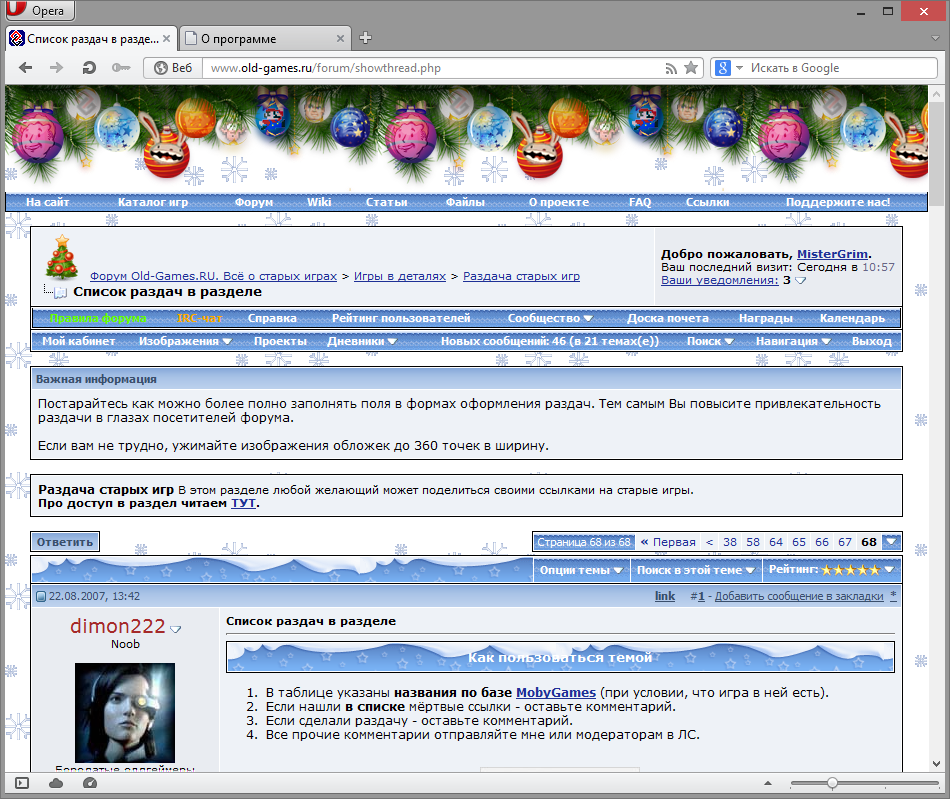Image resolution: width=950 pixels, height=799 pixels.
Task: Open the 'IRC-чат' link
Action: click(x=200, y=318)
